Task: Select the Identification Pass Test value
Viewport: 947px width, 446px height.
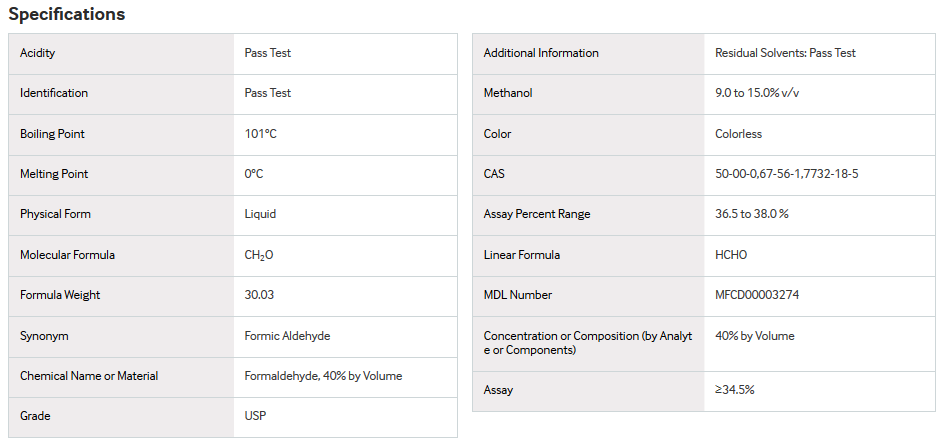Action: [x=268, y=93]
